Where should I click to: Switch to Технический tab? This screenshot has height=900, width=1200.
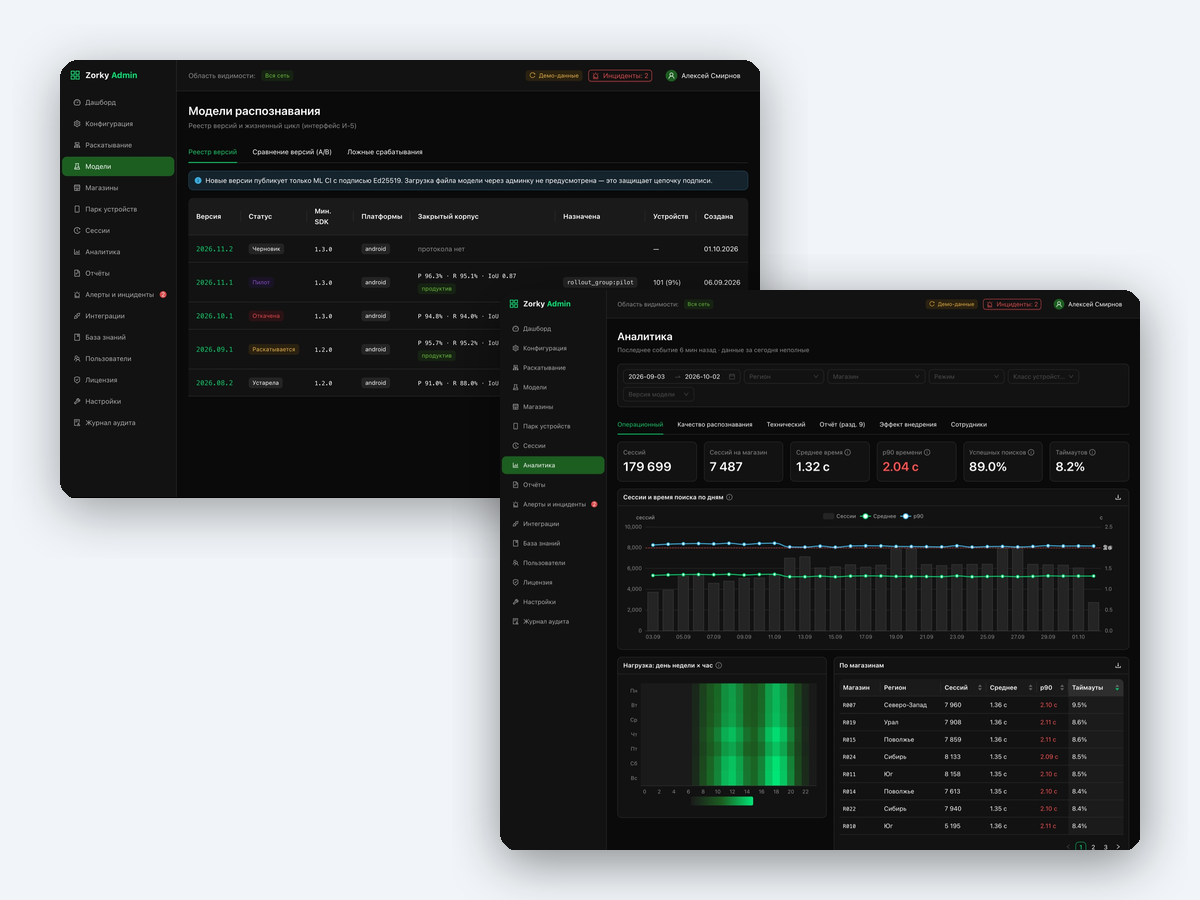pos(786,425)
